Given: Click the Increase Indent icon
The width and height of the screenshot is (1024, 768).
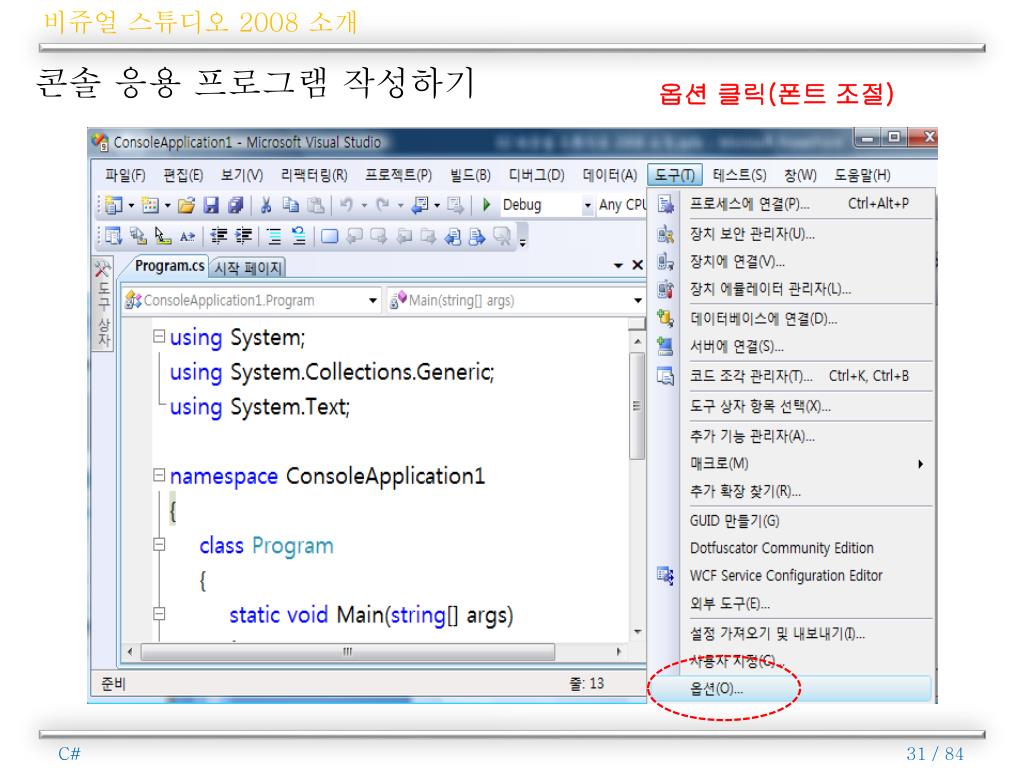Looking at the screenshot, I should point(244,235).
